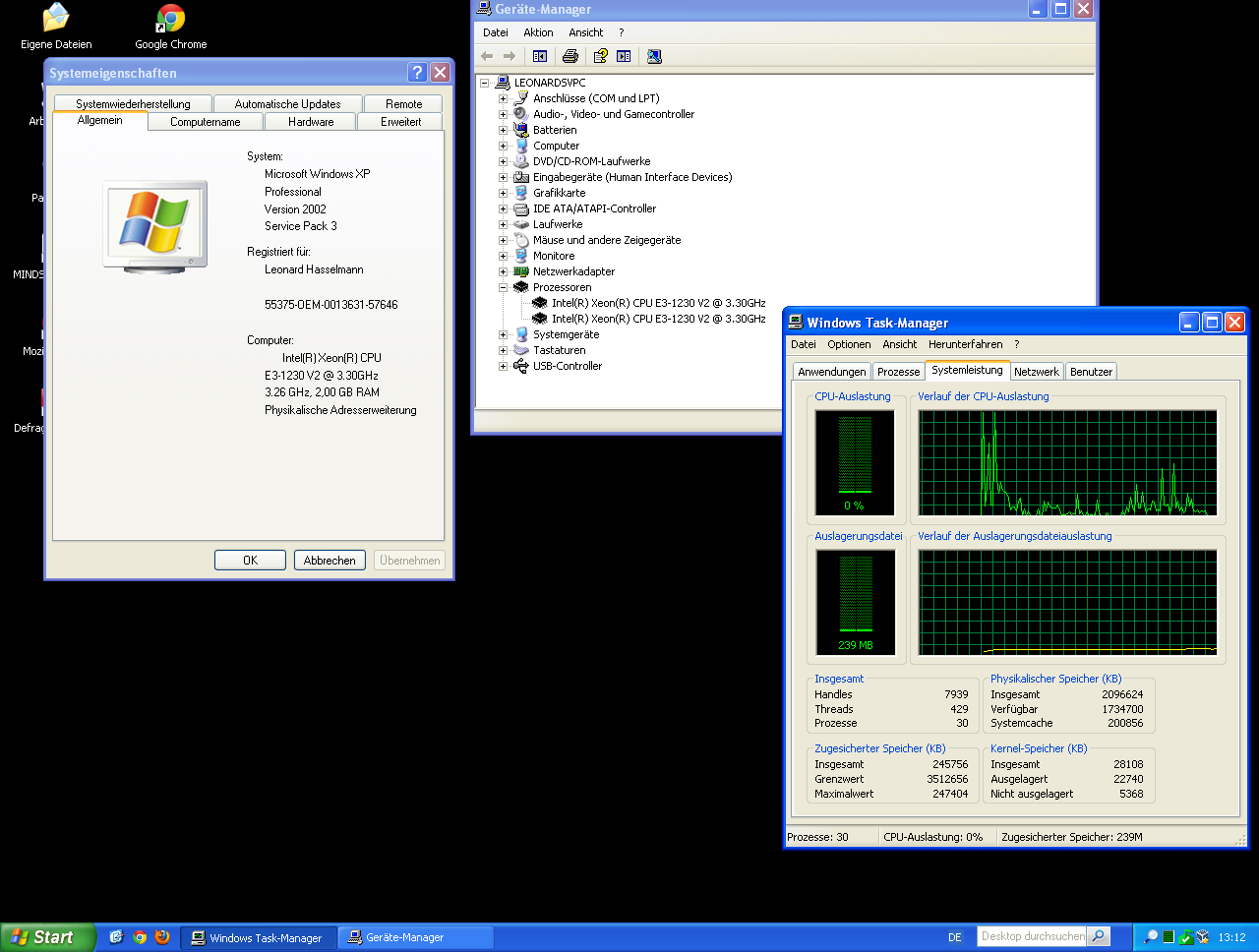Screen dimensions: 1259x952
Task: Expand the Mäuse und andere Zeigegeräte node
Action: pos(503,240)
